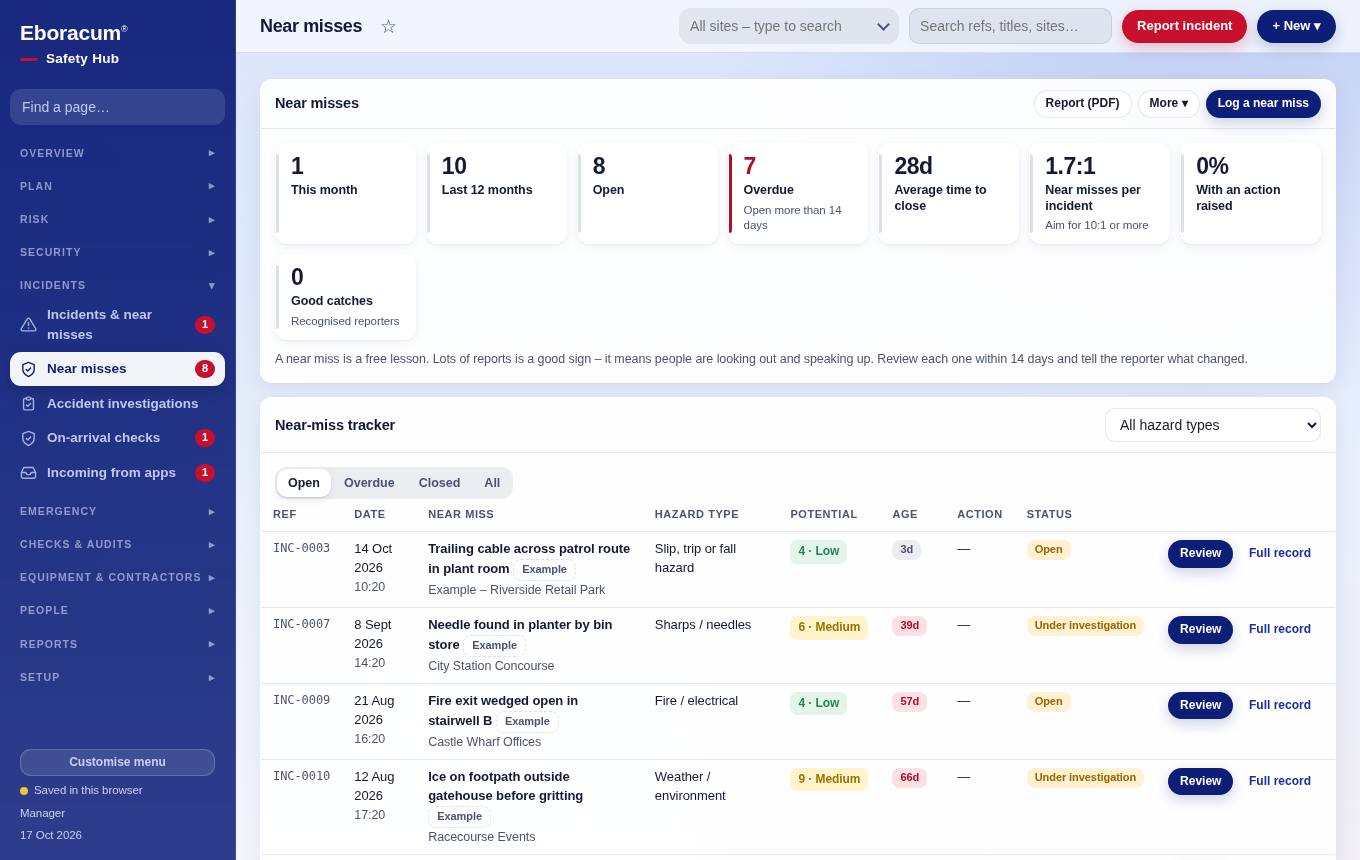Download the Report (PDF)
The height and width of the screenshot is (860, 1360).
pos(1082,104)
